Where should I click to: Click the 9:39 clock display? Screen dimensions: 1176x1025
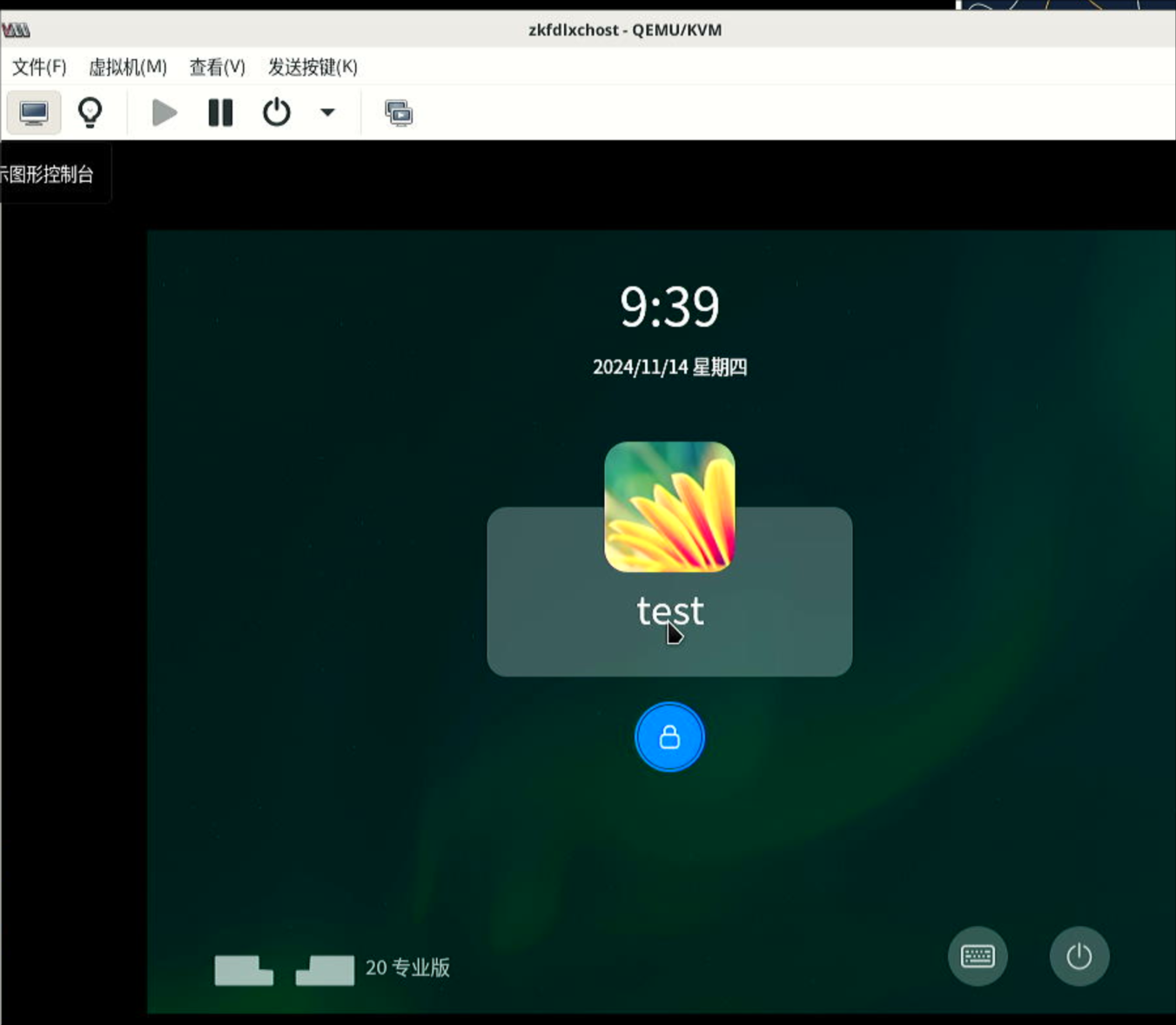tap(669, 307)
